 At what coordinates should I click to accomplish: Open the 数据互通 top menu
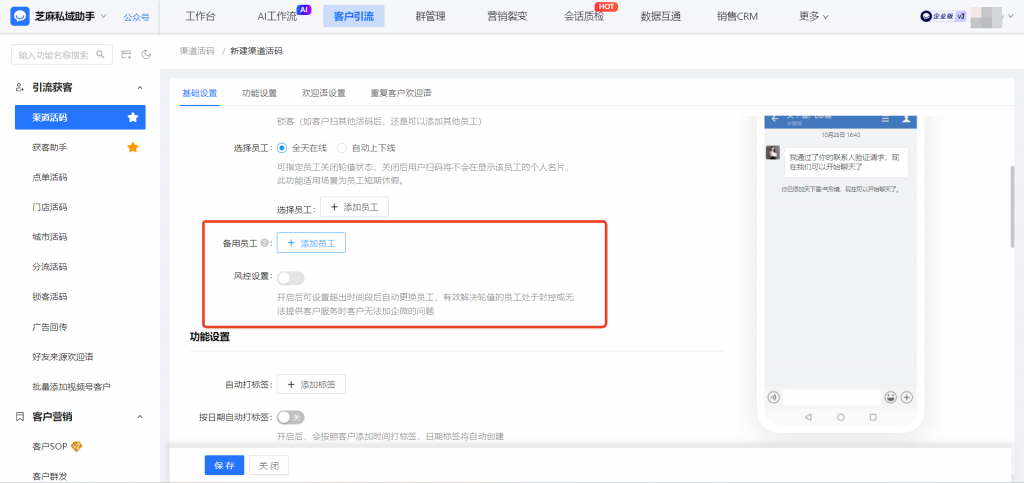coord(661,16)
